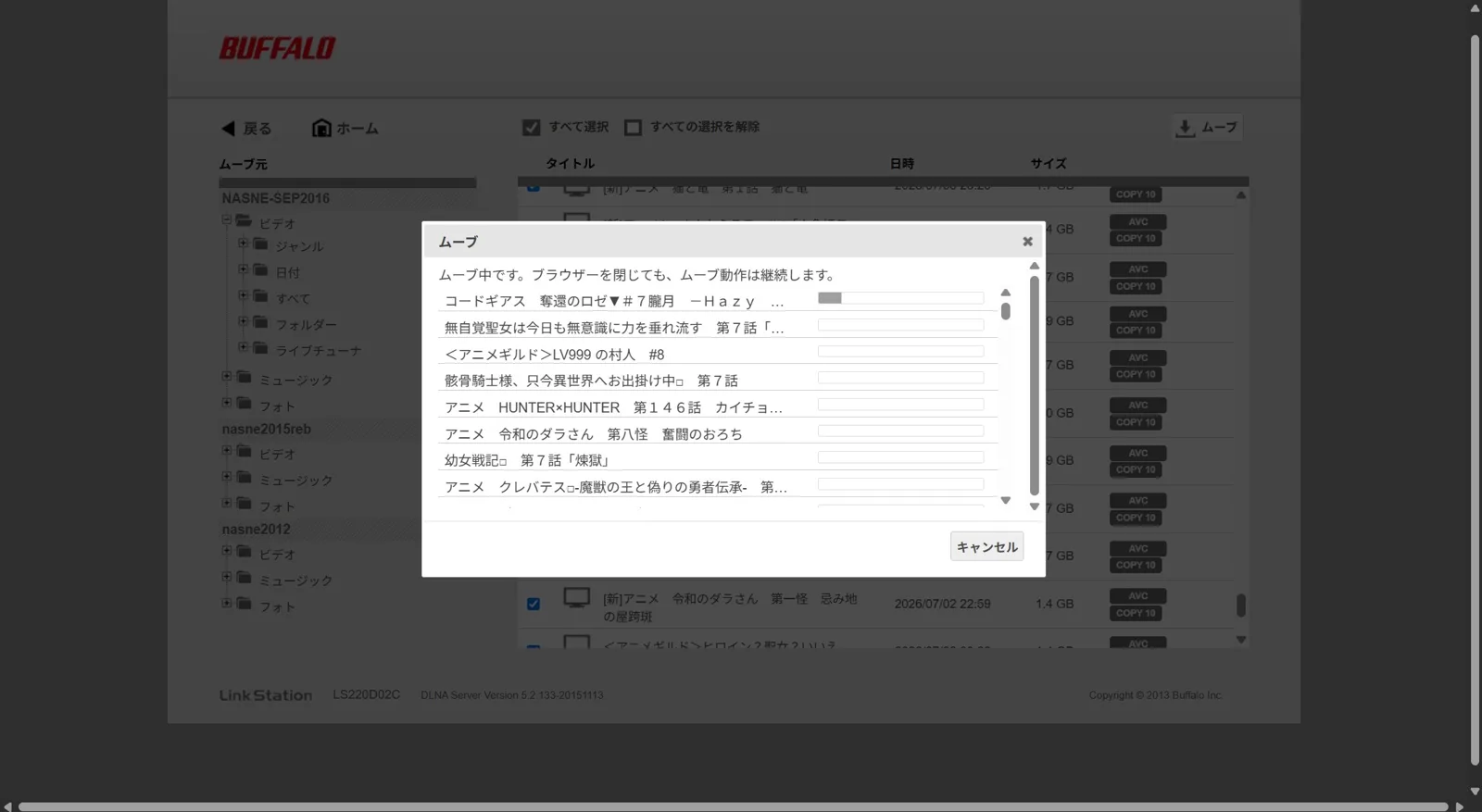Click ビデオ folder icon under nasne2012
1482x812 pixels.
pos(244,551)
